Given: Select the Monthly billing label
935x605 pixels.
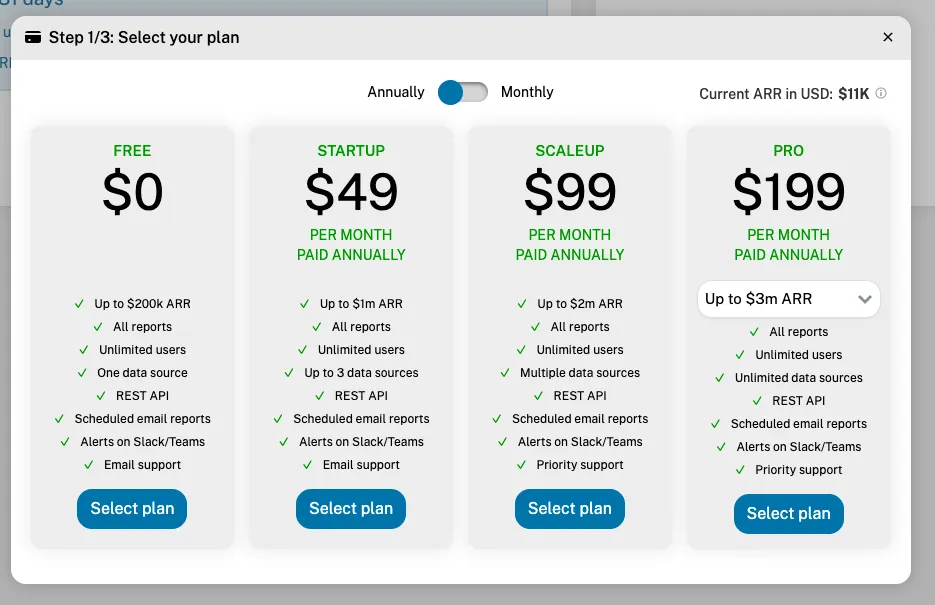Looking at the screenshot, I should click(x=527, y=92).
